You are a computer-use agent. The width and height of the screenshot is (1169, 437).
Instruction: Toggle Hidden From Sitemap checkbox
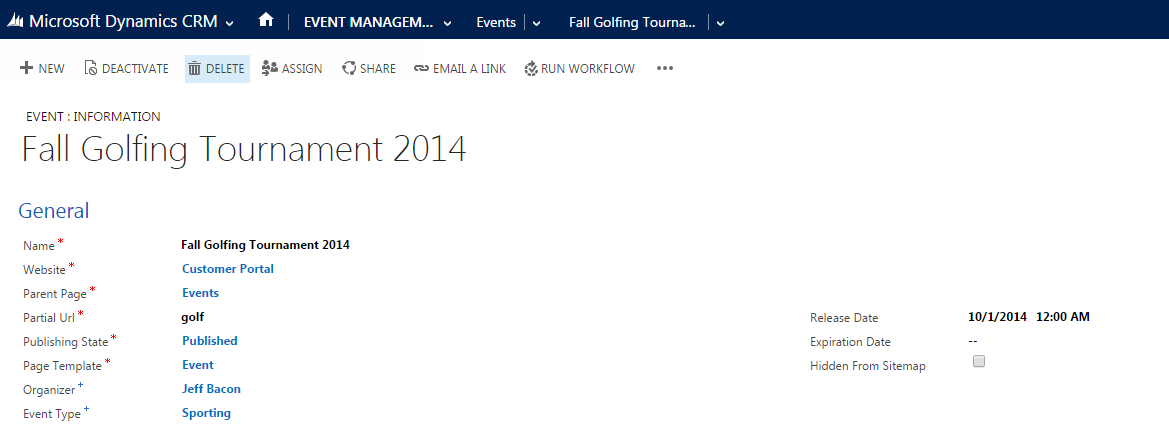coord(979,361)
